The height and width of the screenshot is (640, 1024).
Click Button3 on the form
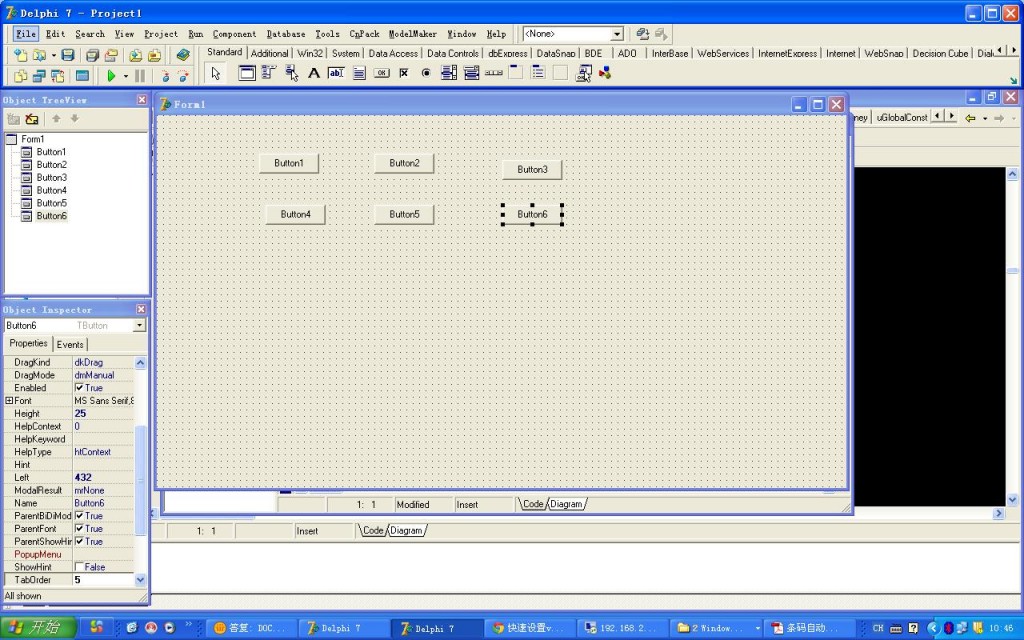[532, 170]
